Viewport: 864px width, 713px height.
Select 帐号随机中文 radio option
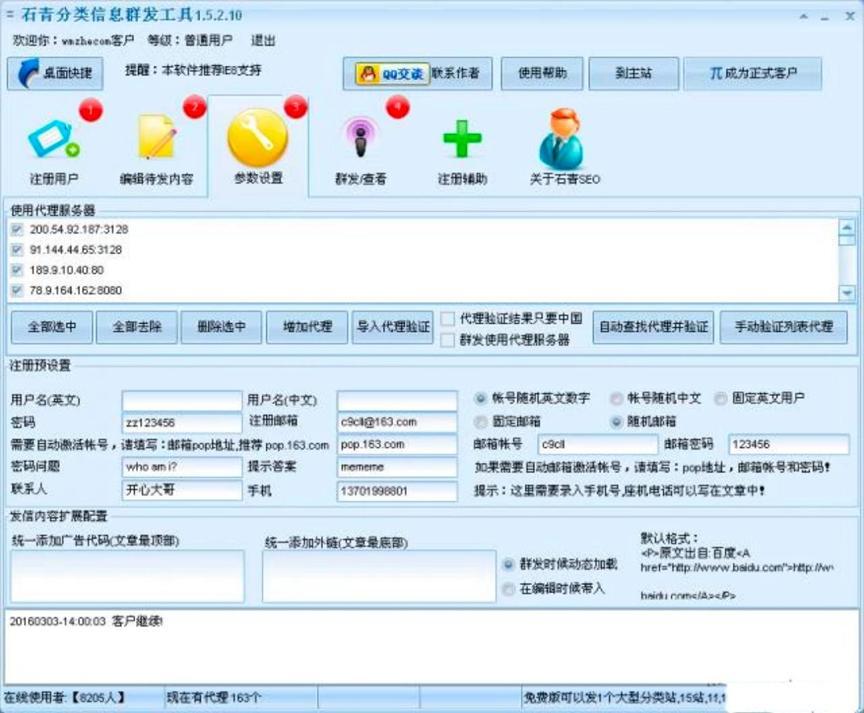[617, 398]
